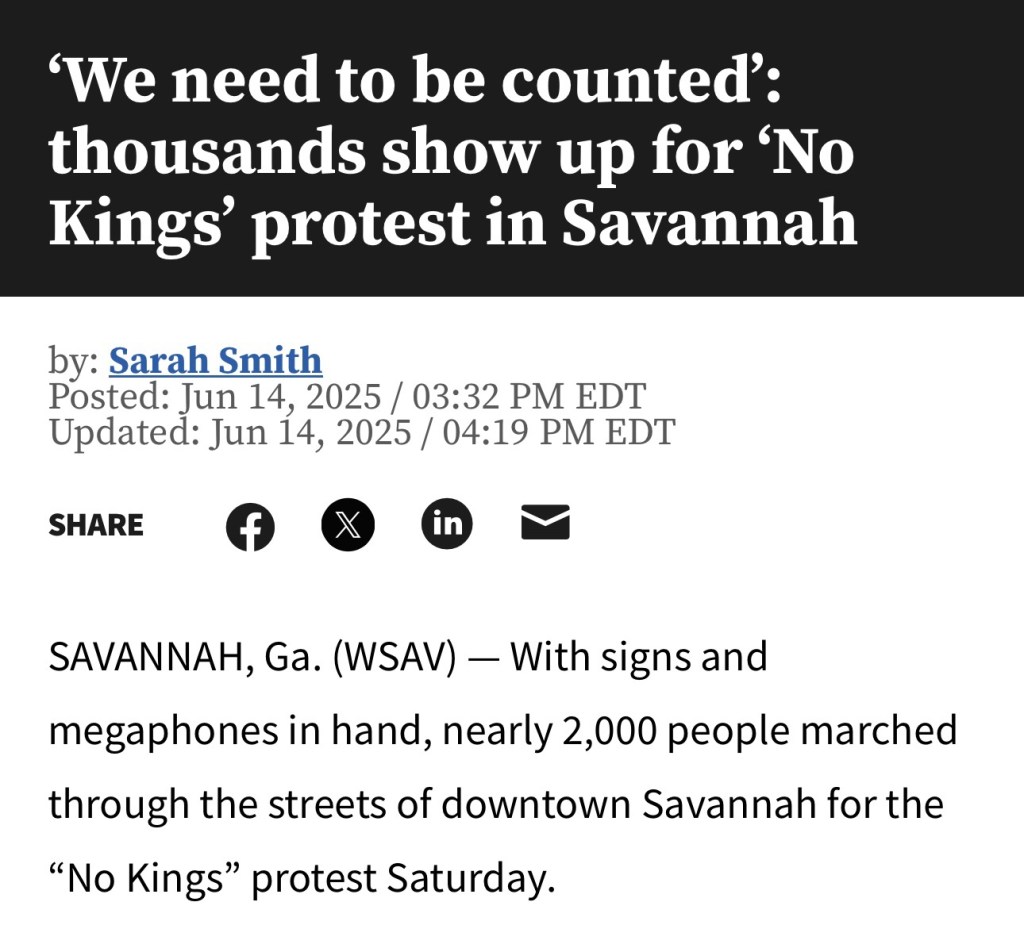This screenshot has width=1024, height=948.
Task: Open author Sarah Smith's profile link
Action: 215,360
